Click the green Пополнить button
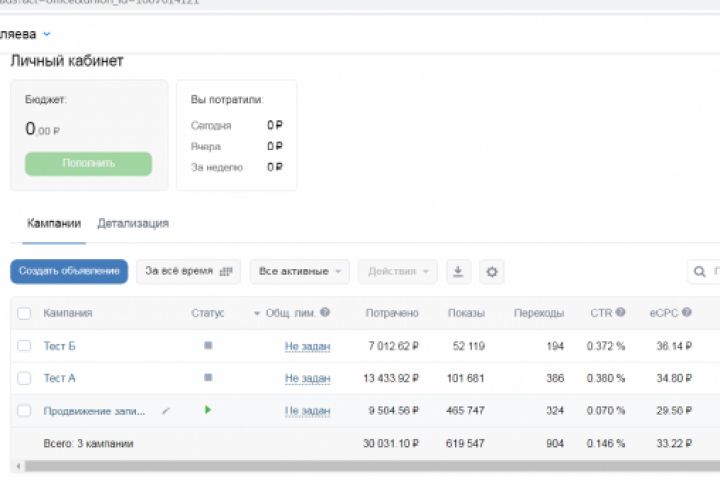The image size is (720, 480). 88,163
